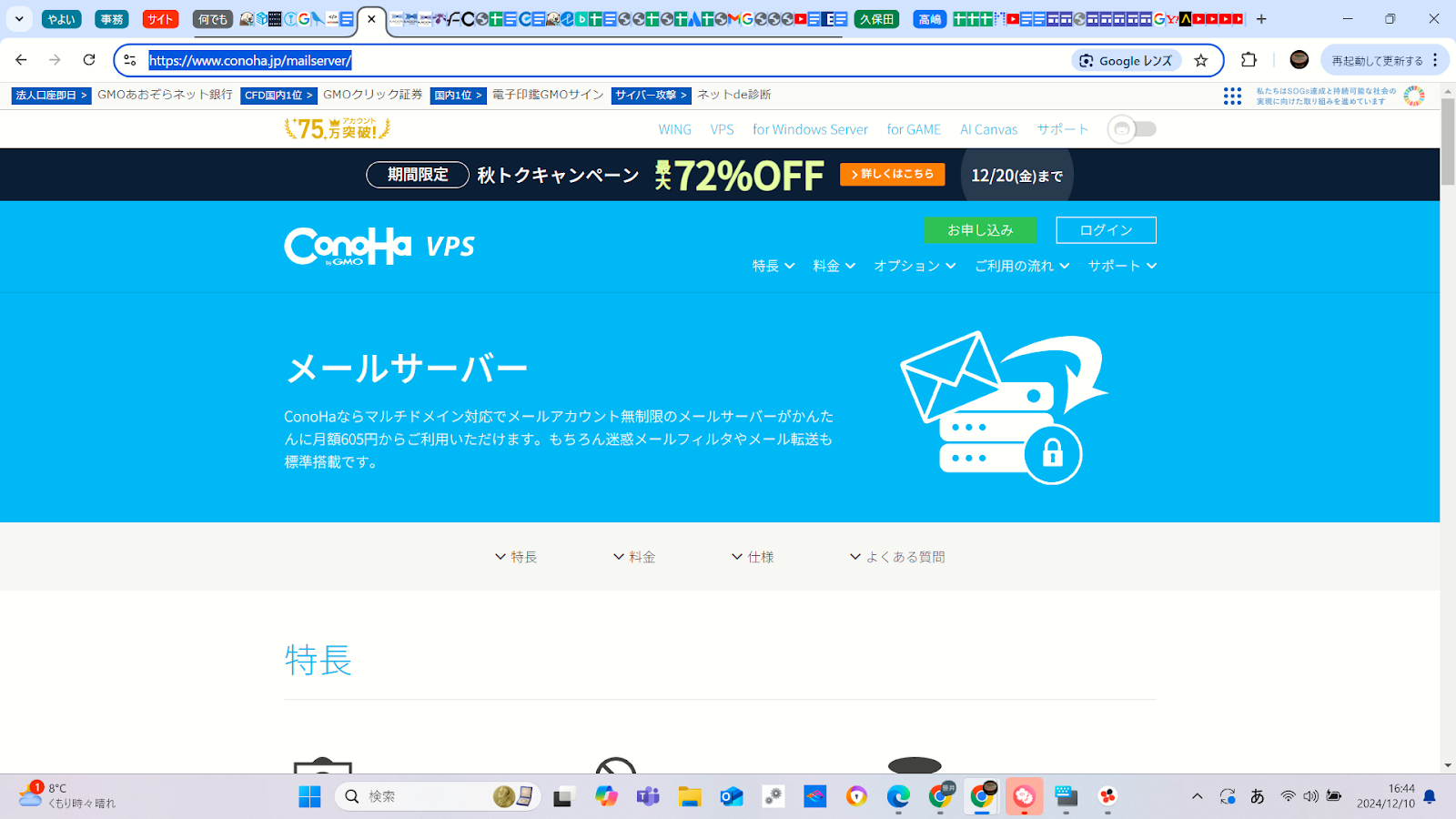1456x819 pixels.
Task: Click the 75万 accounts badge
Action: click(338, 129)
